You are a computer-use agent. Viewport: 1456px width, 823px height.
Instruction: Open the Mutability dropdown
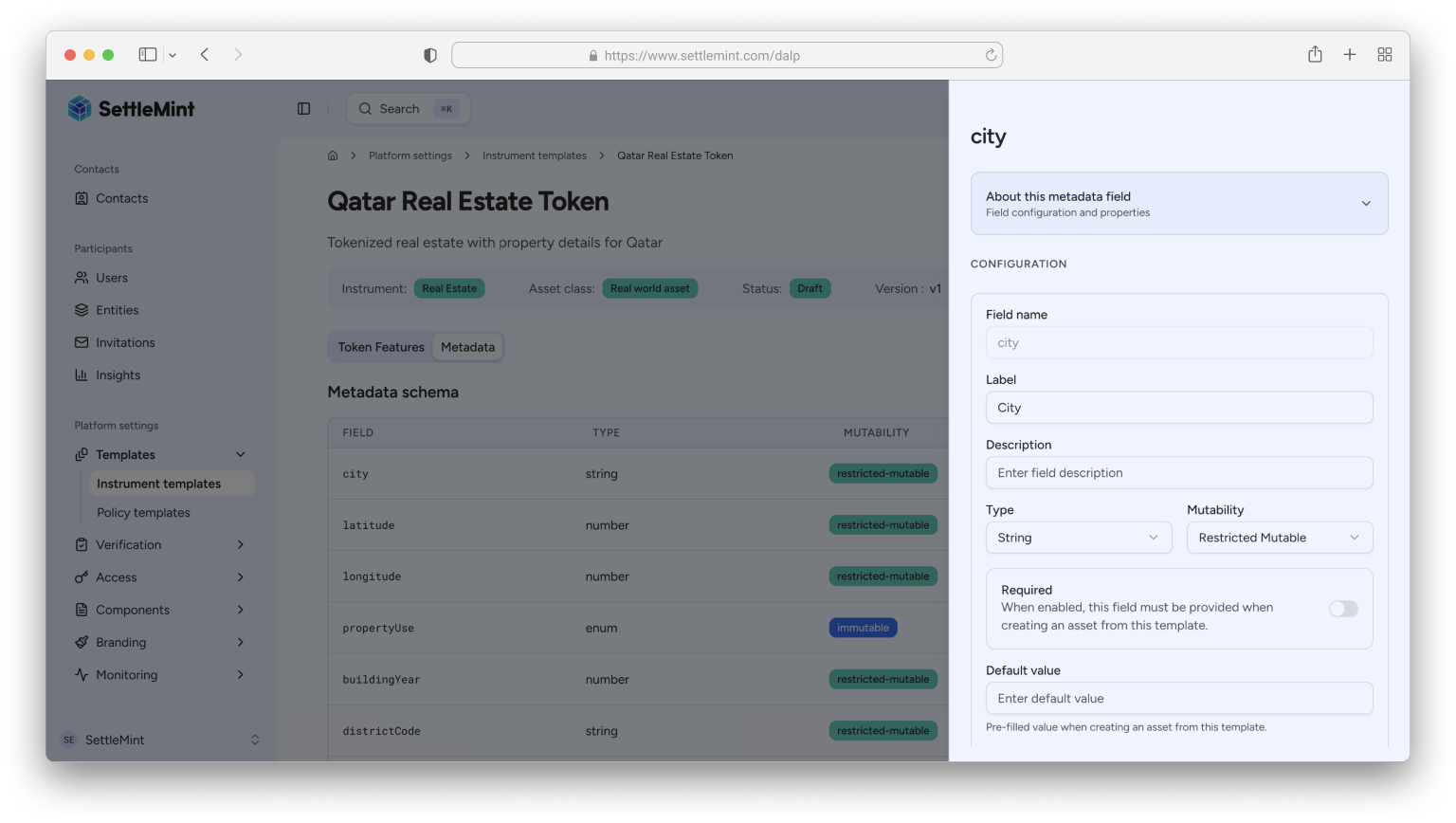click(x=1279, y=538)
